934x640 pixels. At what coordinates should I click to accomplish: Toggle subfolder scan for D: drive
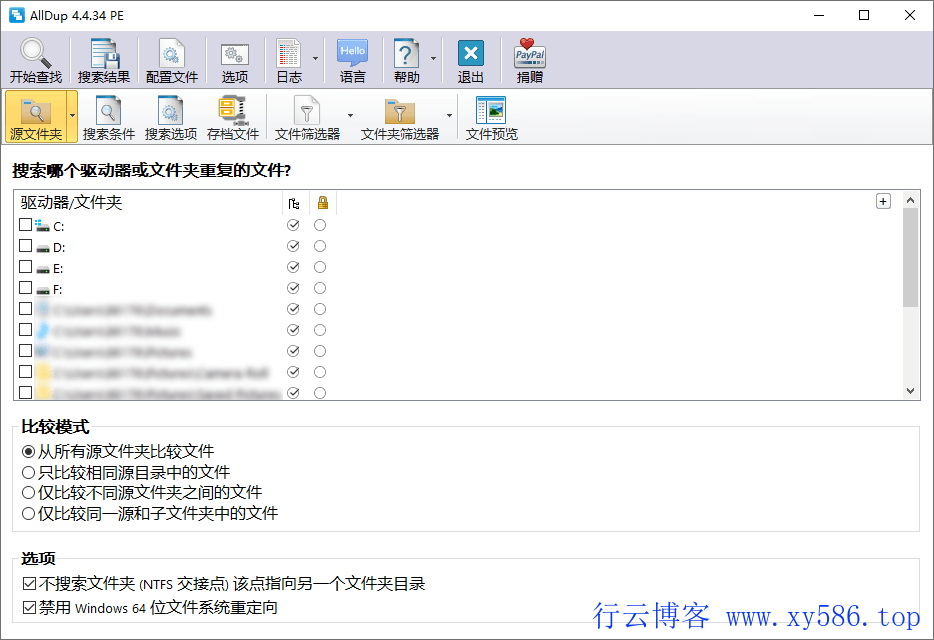click(x=293, y=246)
